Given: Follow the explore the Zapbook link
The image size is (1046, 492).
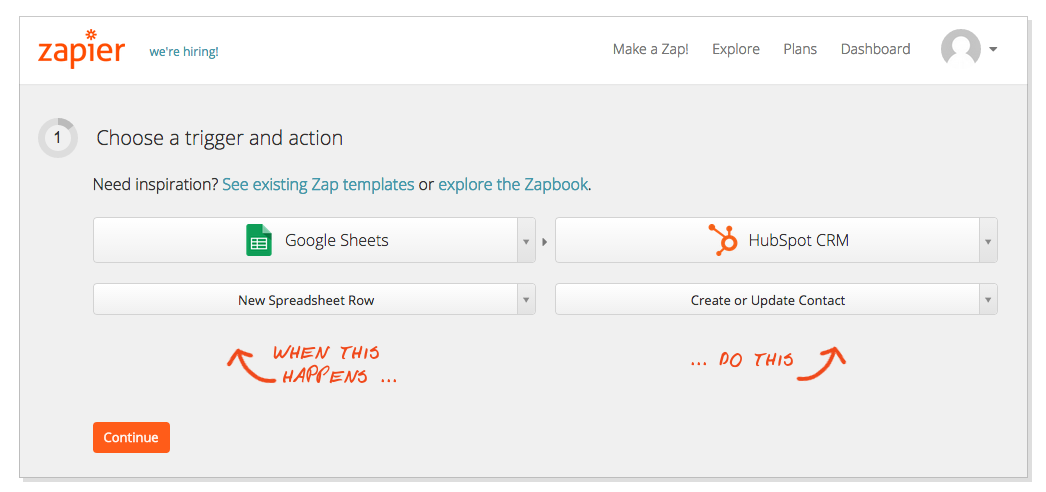Looking at the screenshot, I should click(513, 185).
